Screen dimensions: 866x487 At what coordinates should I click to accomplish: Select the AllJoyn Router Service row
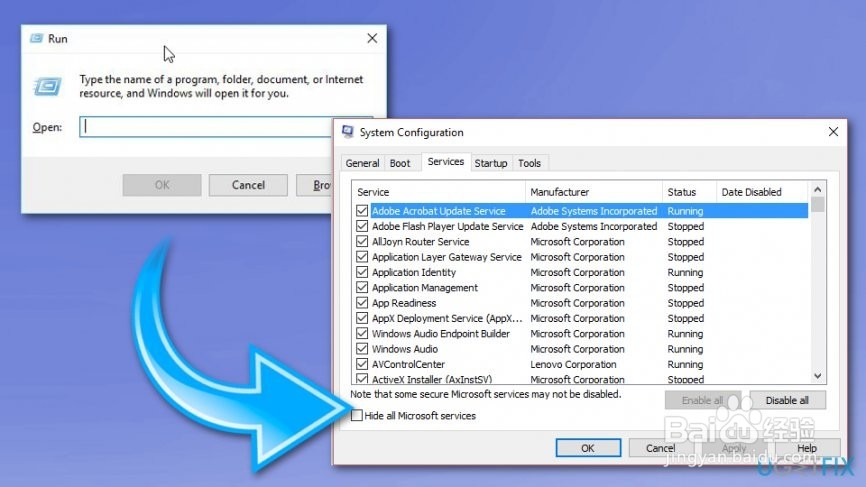(582, 242)
